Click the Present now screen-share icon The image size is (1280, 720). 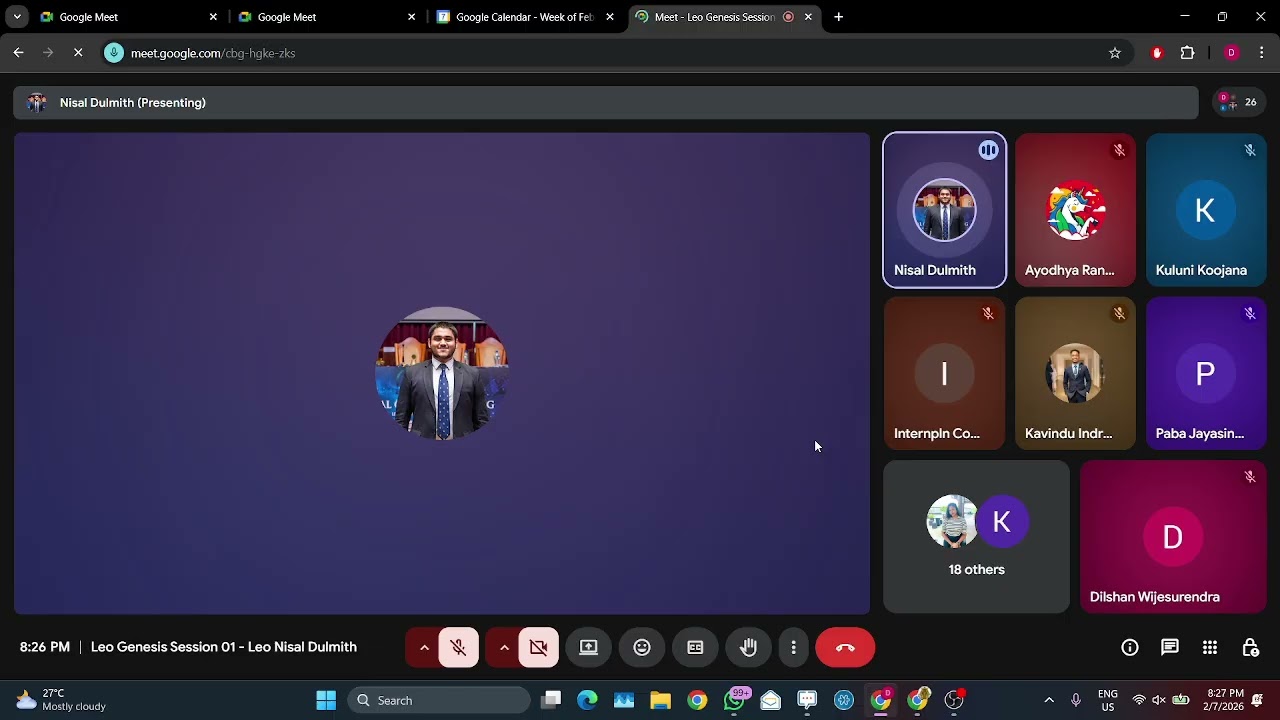pos(589,648)
